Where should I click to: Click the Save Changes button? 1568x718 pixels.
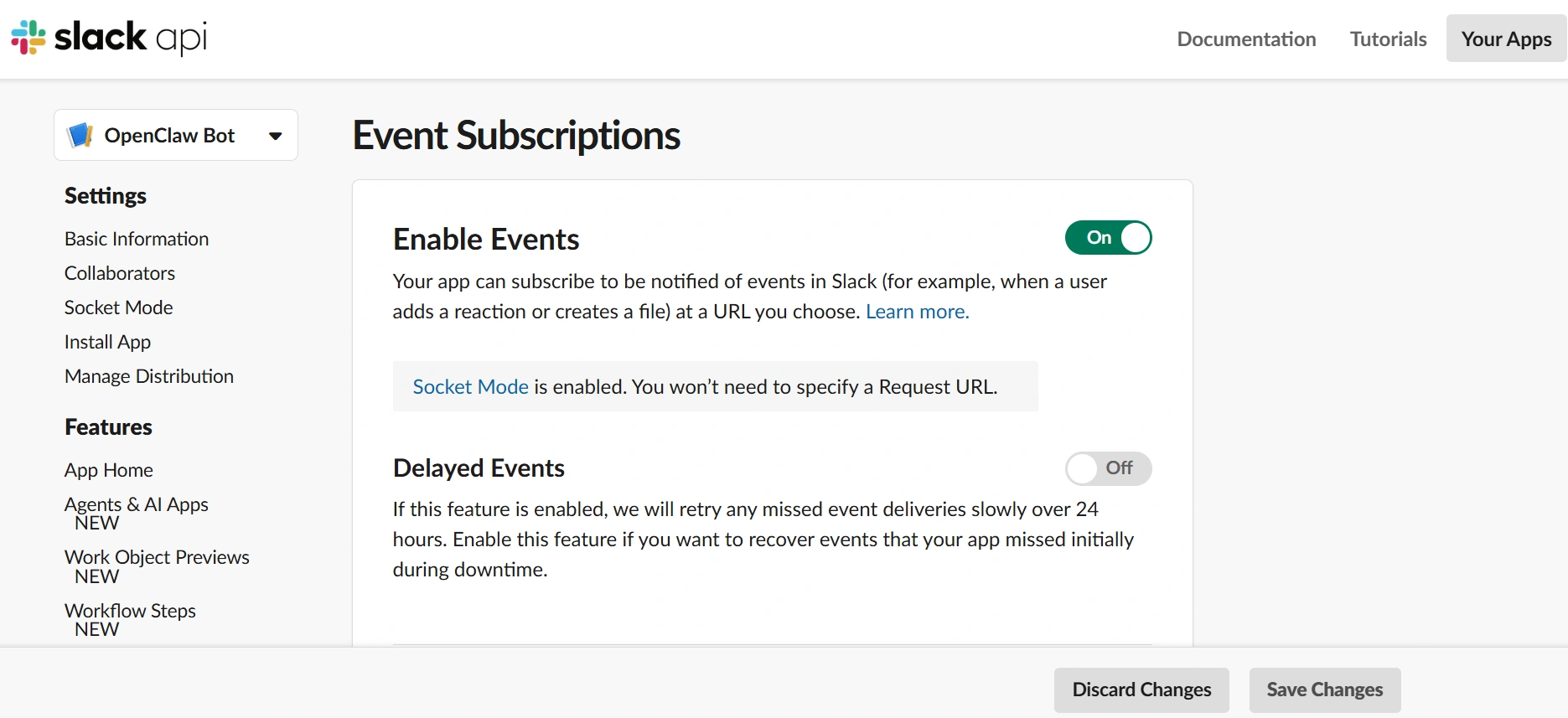[x=1325, y=690]
